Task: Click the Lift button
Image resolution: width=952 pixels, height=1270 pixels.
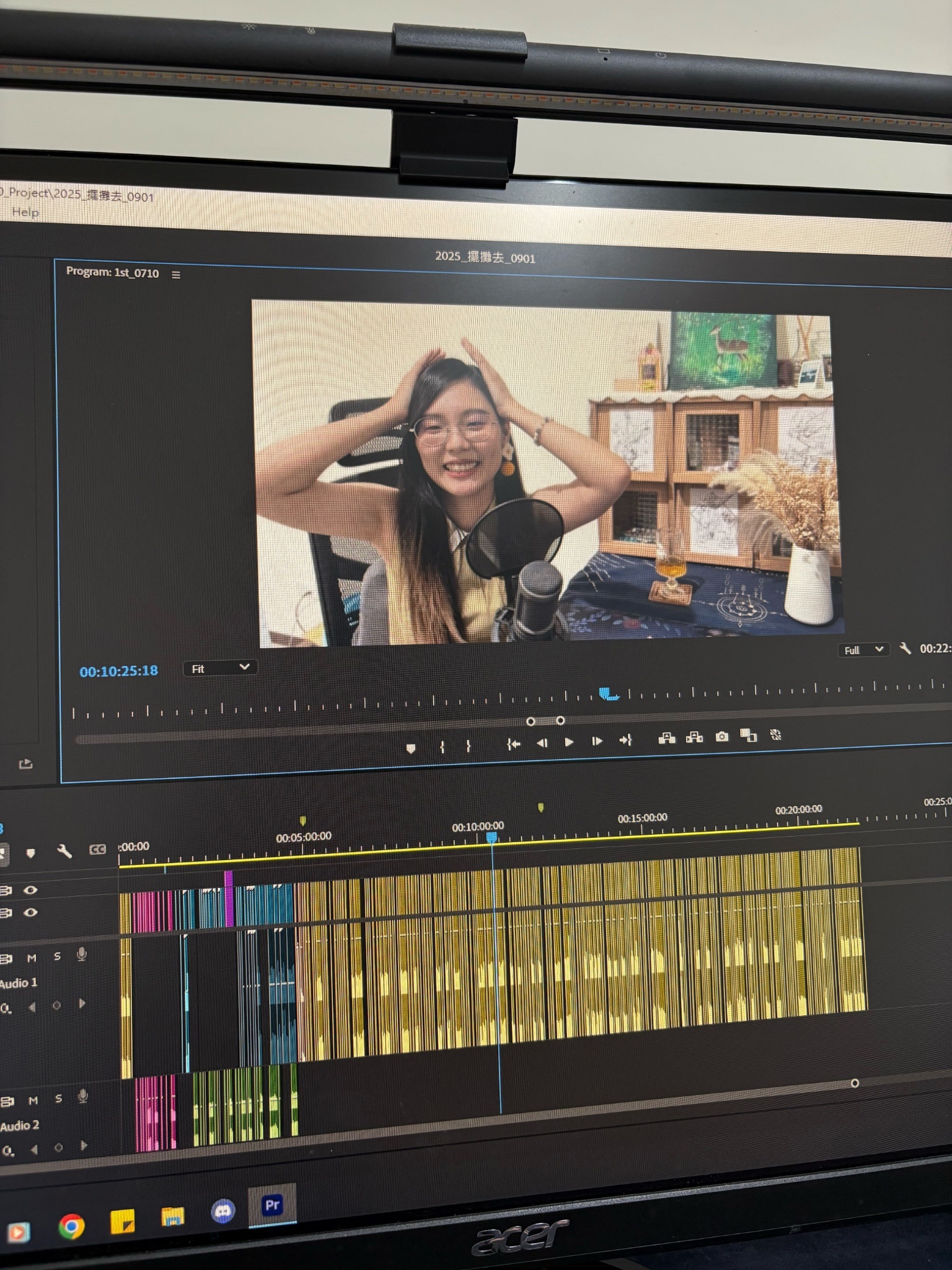Action: (667, 738)
